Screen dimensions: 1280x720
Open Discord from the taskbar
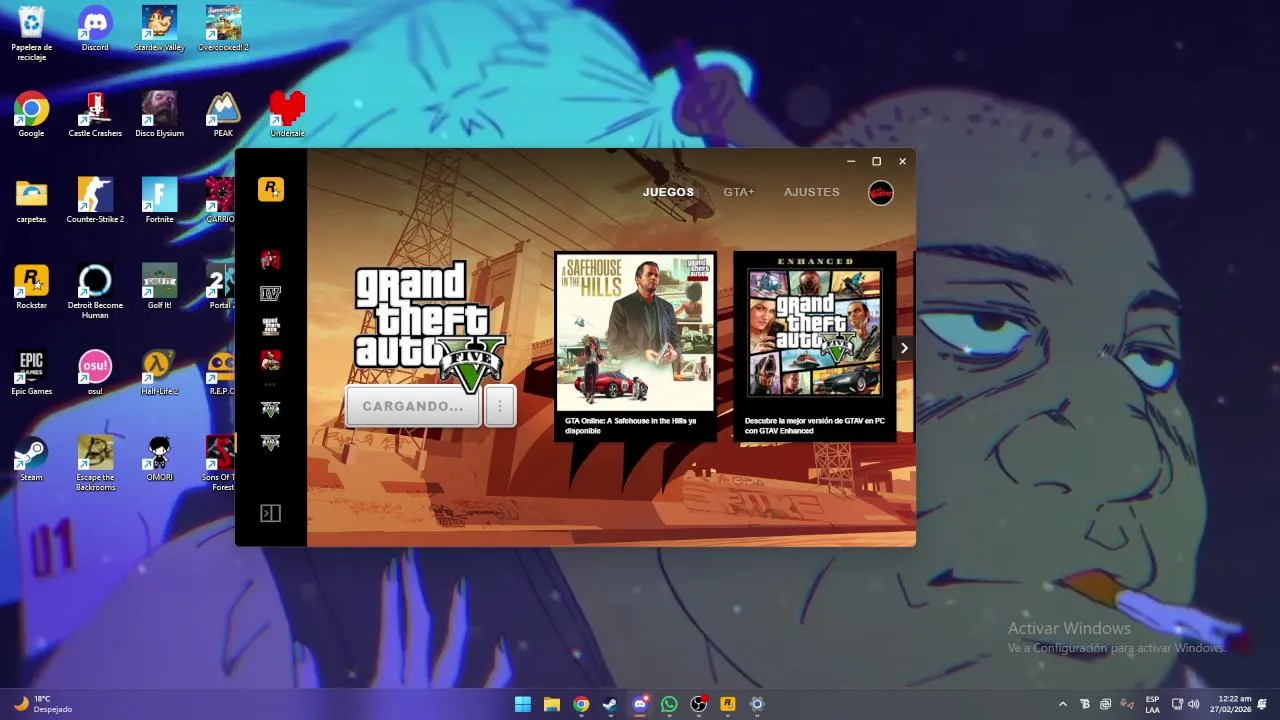pos(640,704)
